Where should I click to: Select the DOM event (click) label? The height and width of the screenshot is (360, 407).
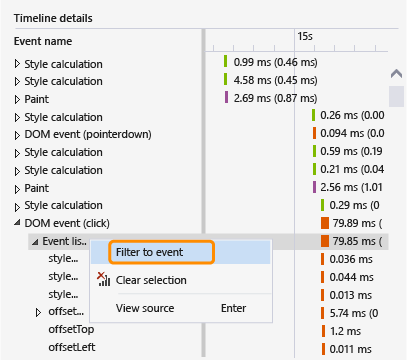(67, 223)
